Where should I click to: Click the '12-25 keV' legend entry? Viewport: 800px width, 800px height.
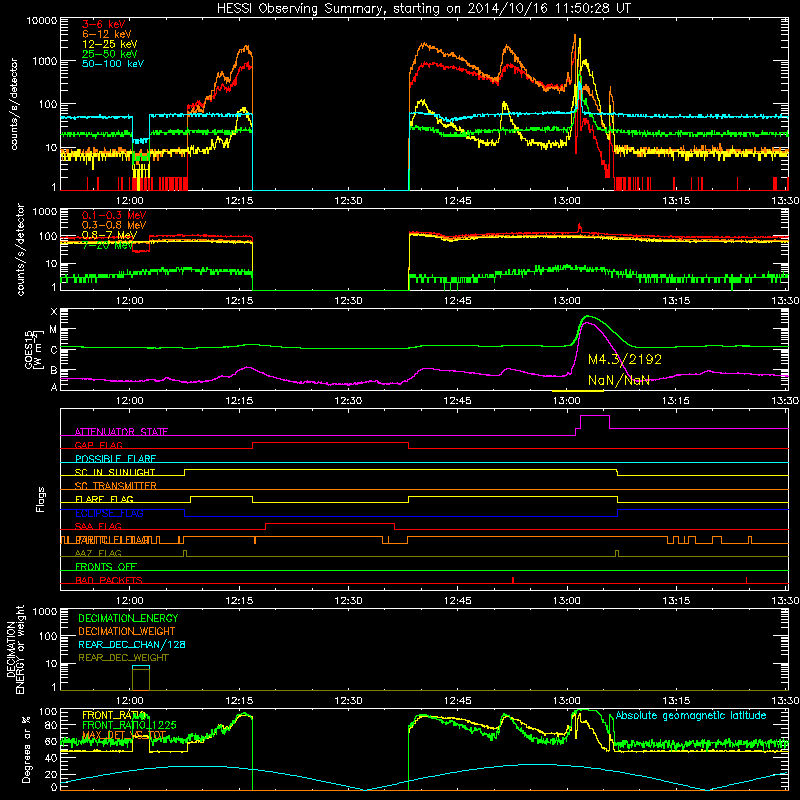coord(110,44)
